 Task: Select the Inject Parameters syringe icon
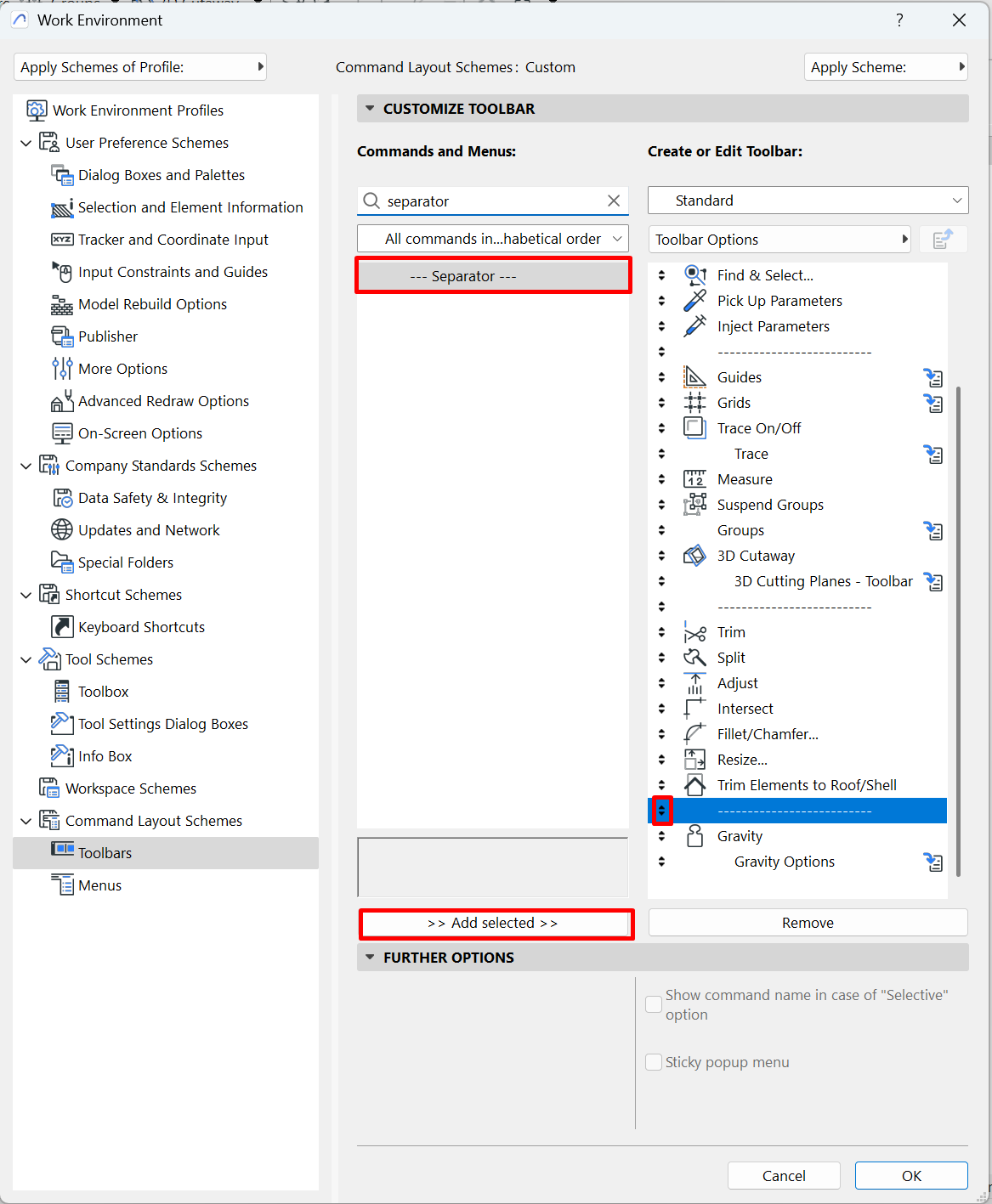[694, 326]
